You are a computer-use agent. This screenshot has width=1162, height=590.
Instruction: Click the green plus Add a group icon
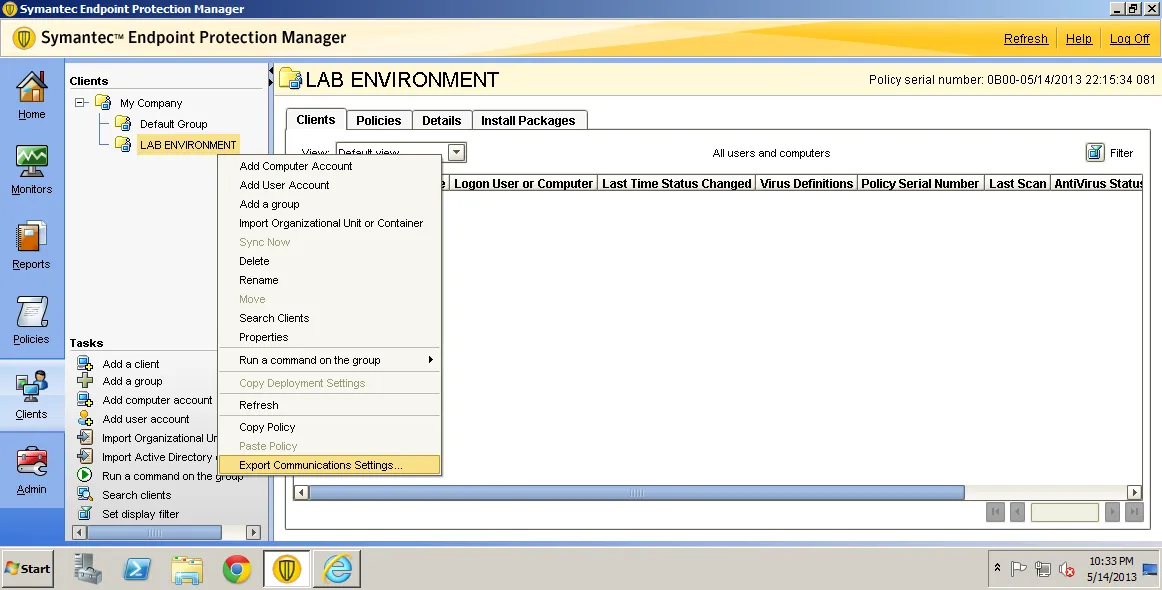[85, 381]
